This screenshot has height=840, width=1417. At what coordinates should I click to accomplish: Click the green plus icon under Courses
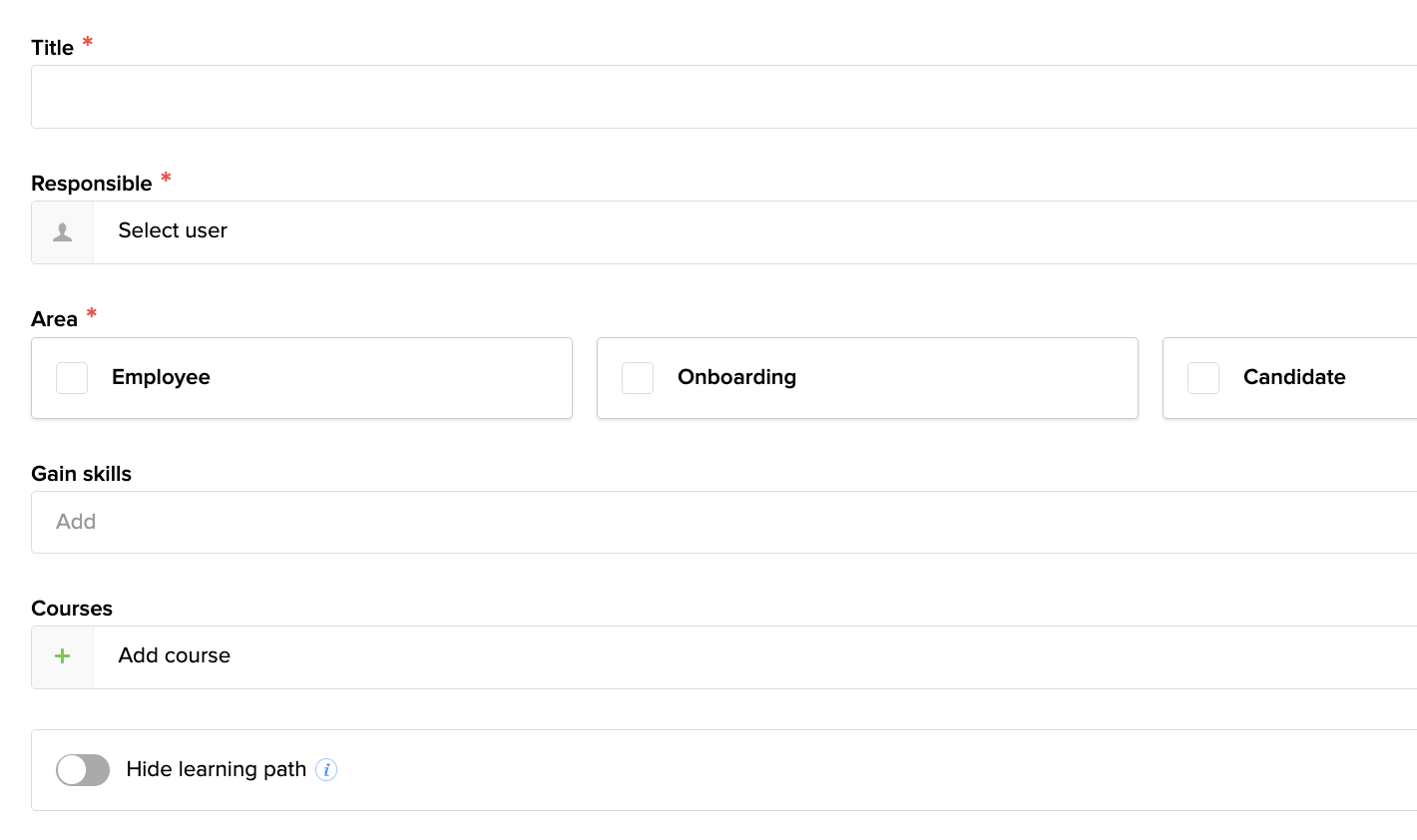pos(62,656)
